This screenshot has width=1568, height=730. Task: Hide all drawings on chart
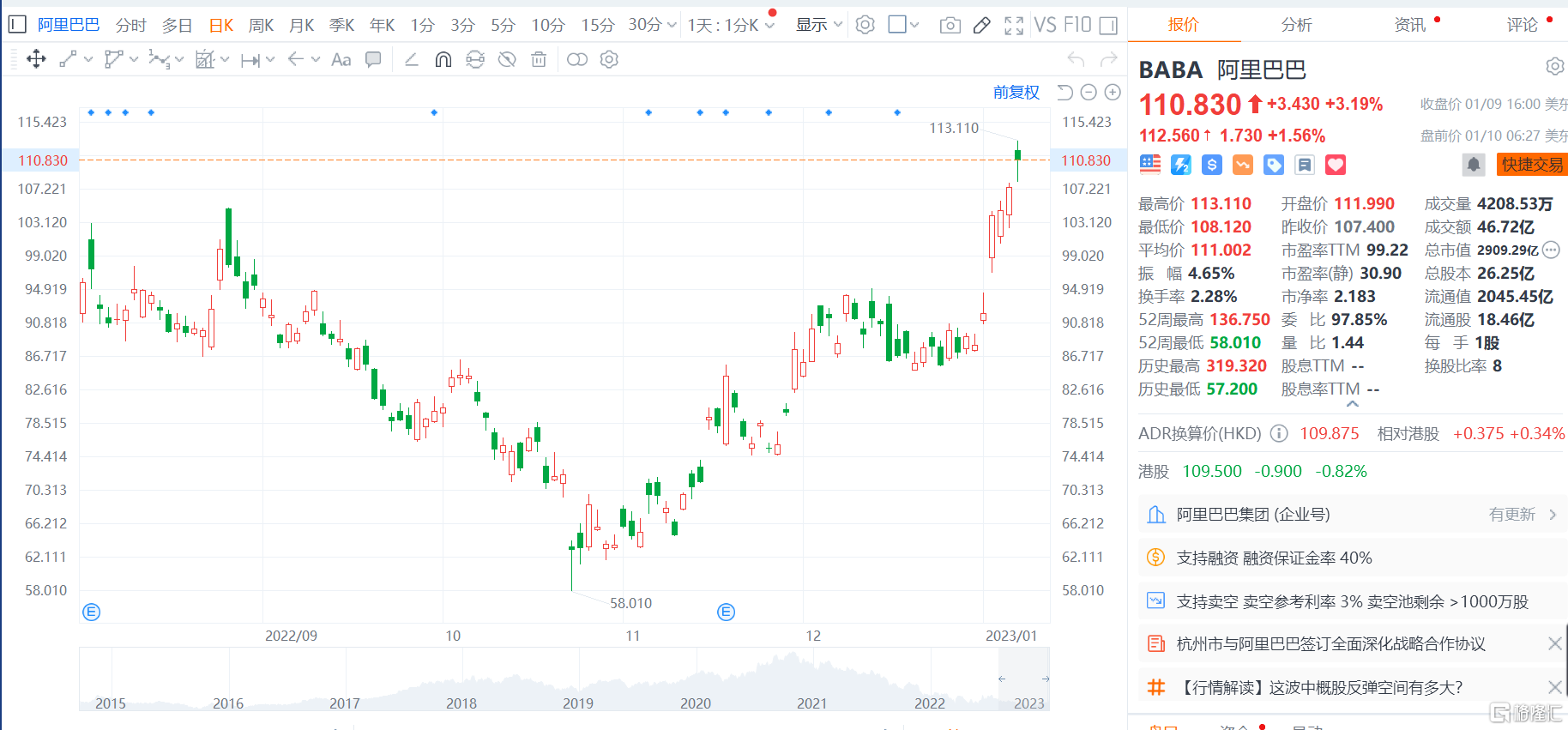click(x=507, y=59)
